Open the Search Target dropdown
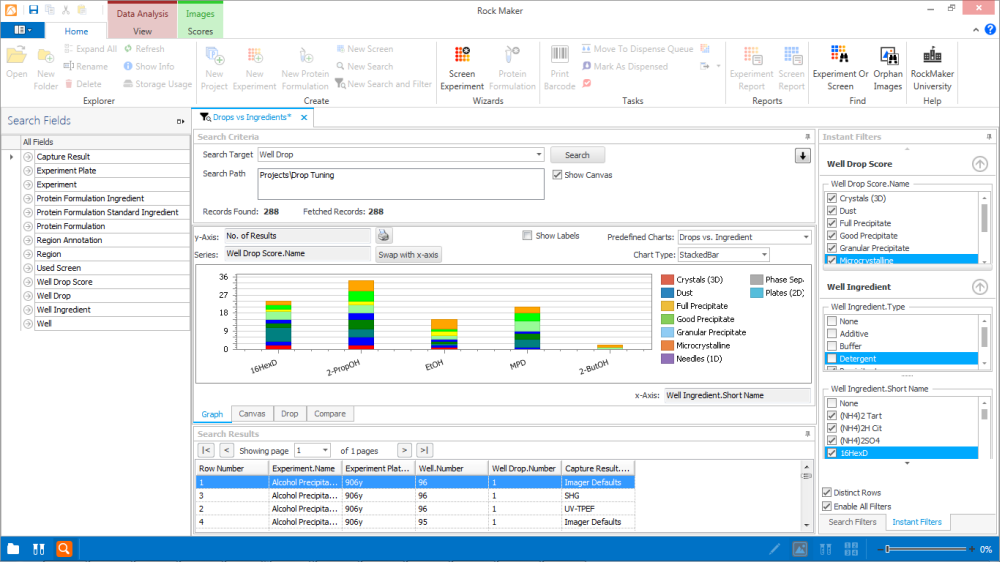 (x=538, y=154)
